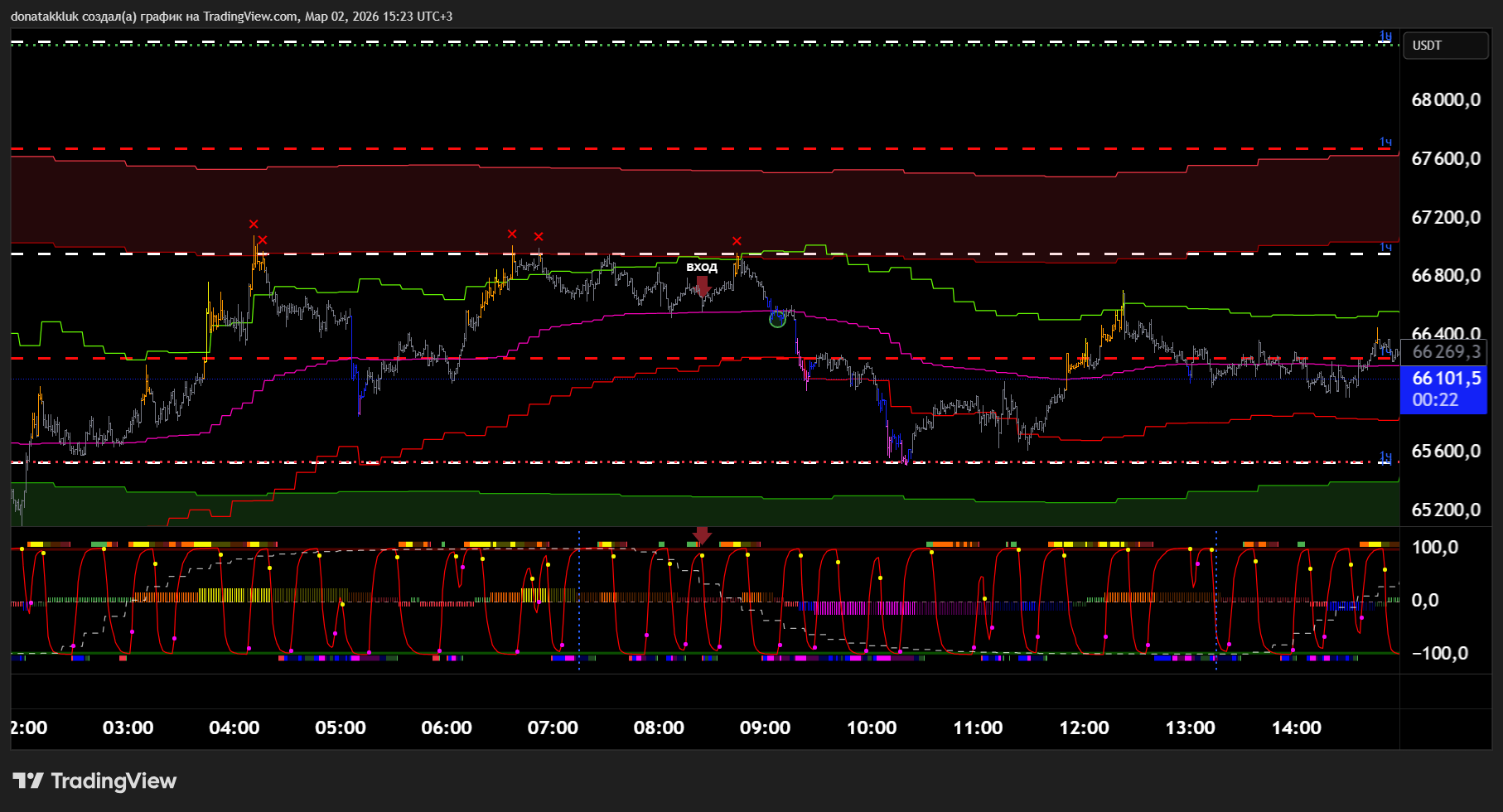Click the TradingView logo at bottom left

[94, 781]
